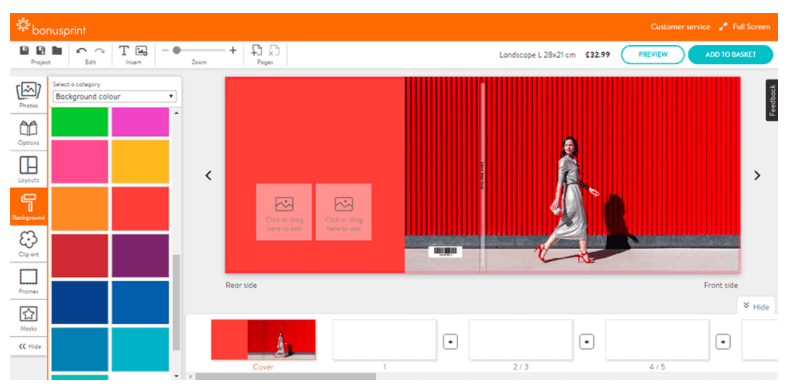Add spread after pages 2 / 3

point(586,342)
